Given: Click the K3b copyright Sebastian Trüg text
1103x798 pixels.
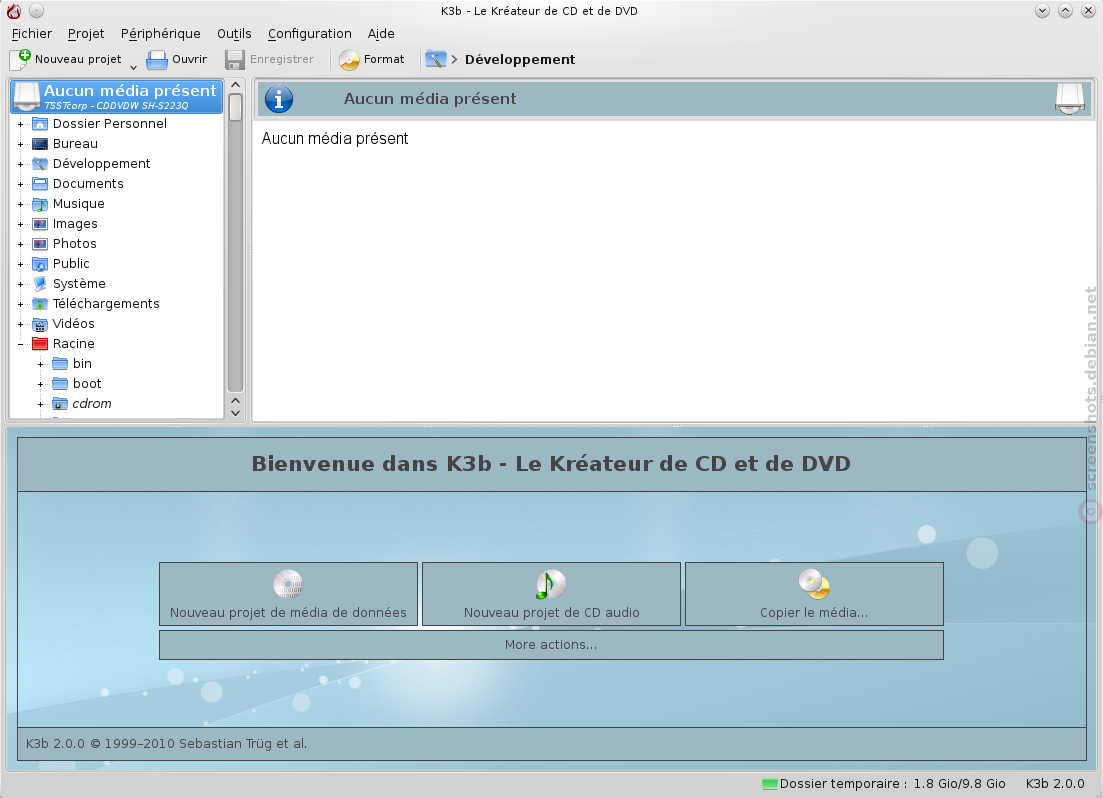Looking at the screenshot, I should pos(167,744).
